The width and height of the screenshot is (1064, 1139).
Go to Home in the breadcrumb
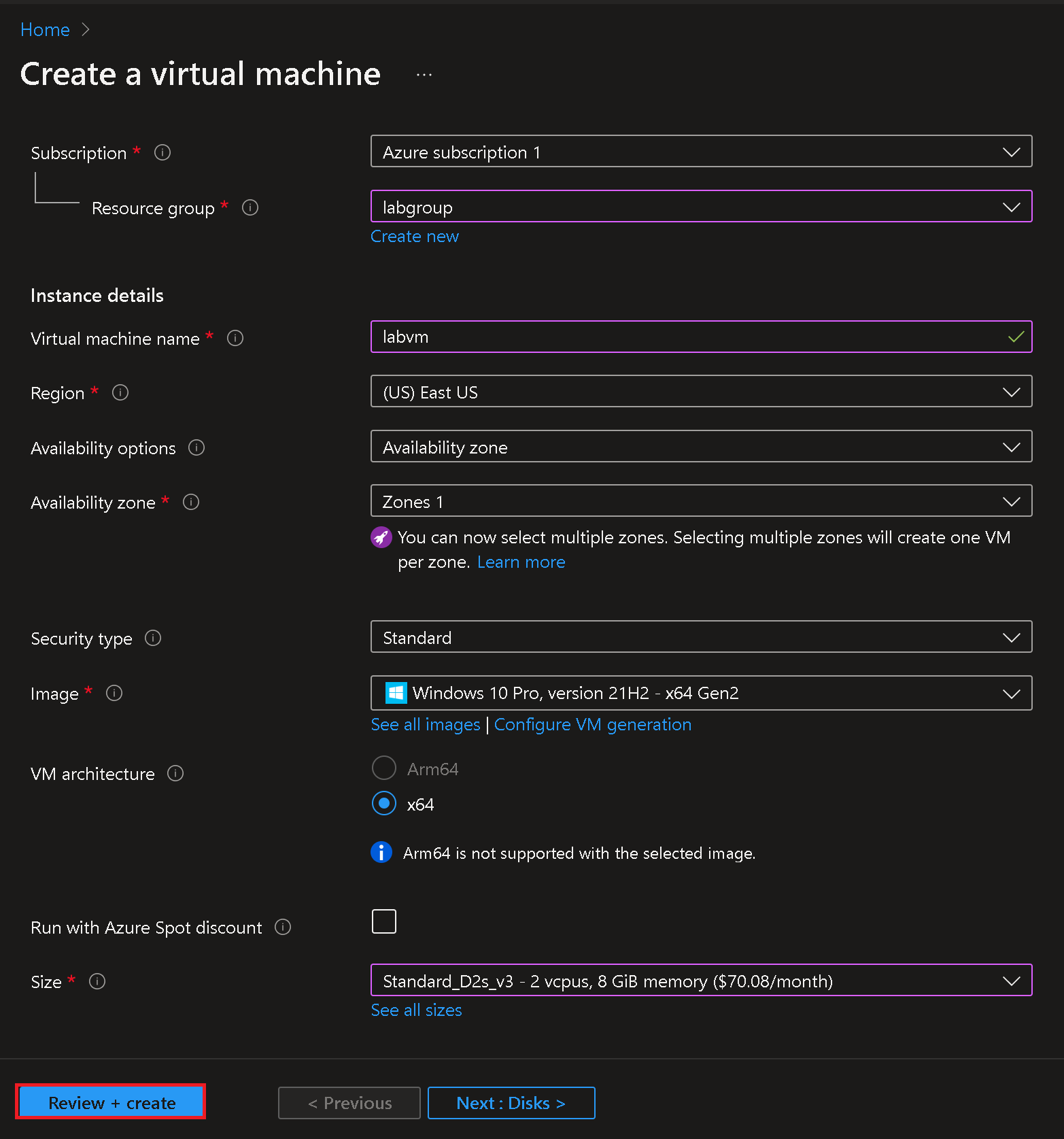[45, 30]
